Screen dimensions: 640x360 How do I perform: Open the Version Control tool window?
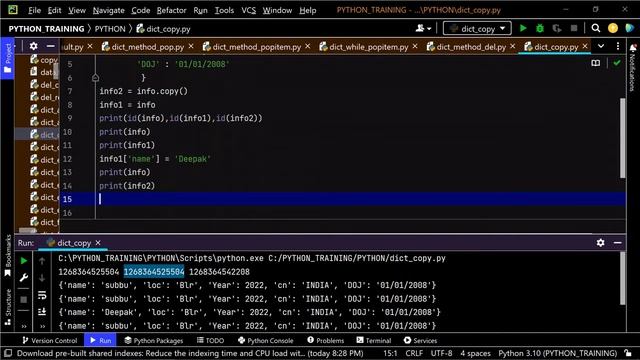[x=50, y=340]
